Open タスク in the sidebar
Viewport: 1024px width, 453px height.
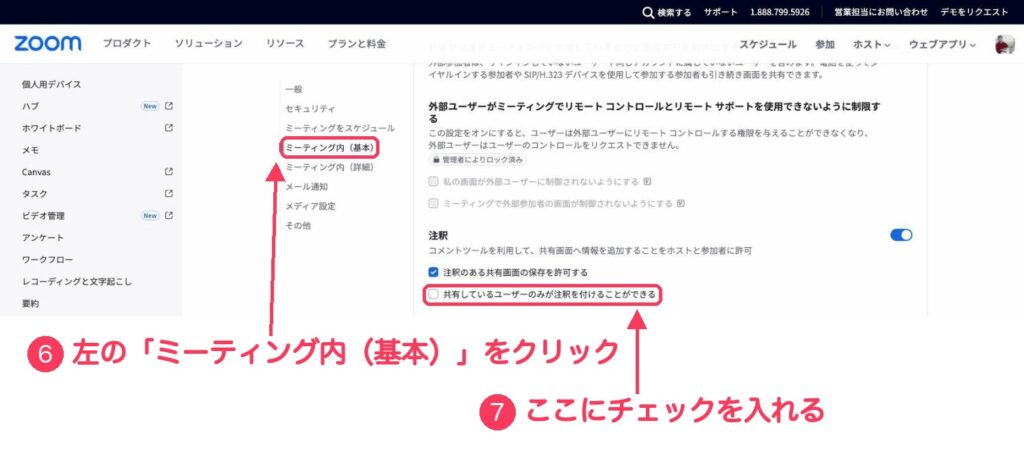coord(34,194)
